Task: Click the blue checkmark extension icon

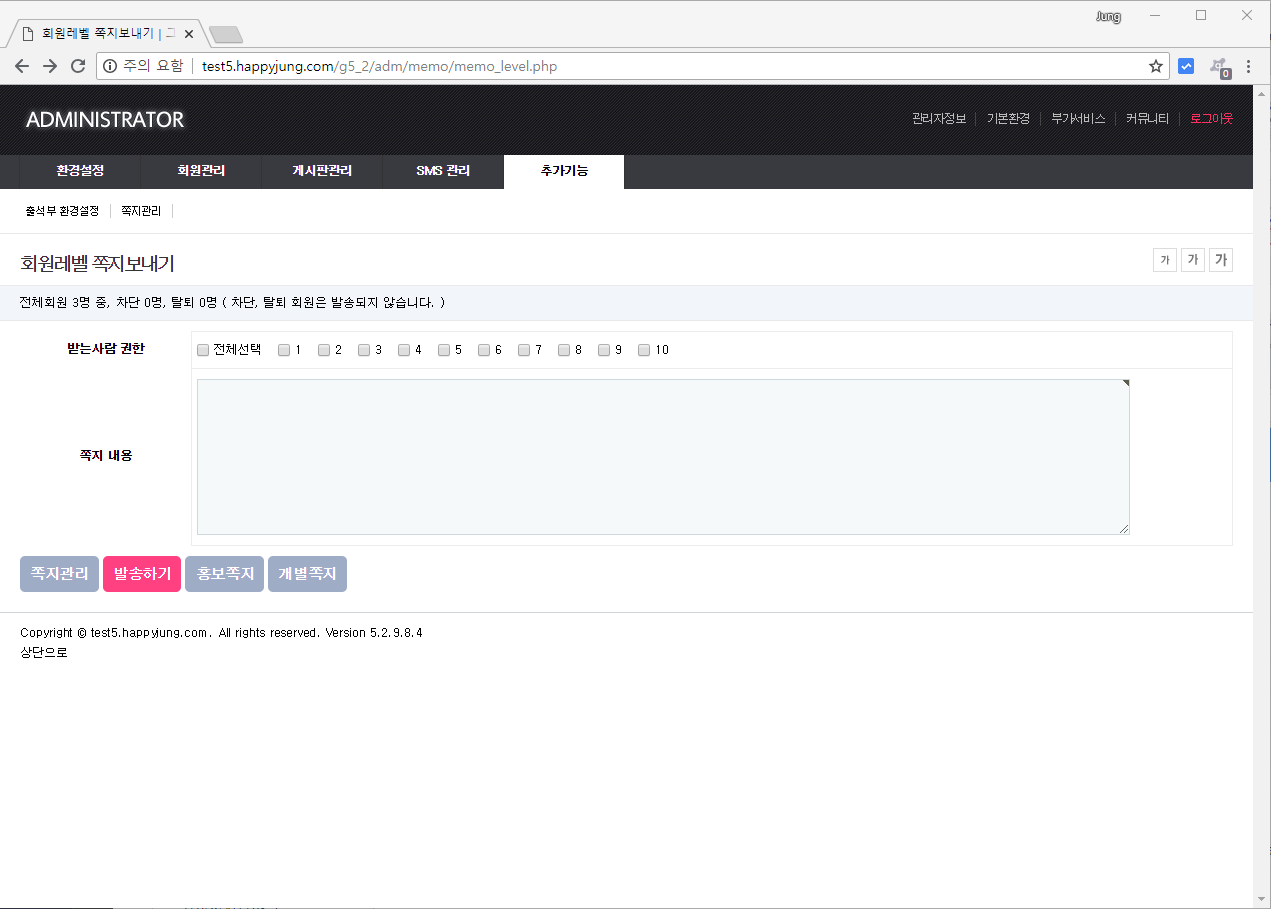Action: [x=1186, y=67]
